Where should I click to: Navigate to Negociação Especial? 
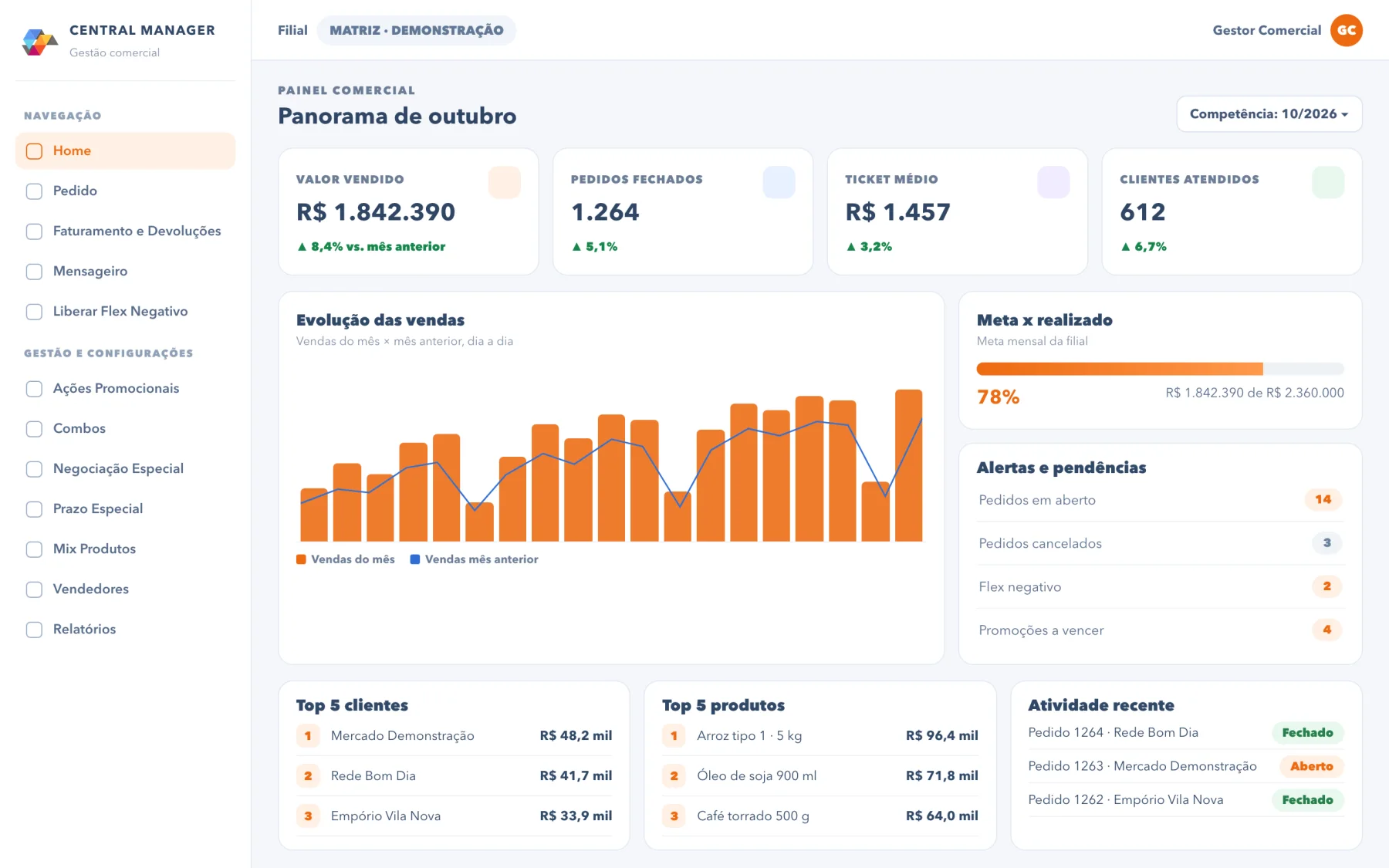pos(125,468)
